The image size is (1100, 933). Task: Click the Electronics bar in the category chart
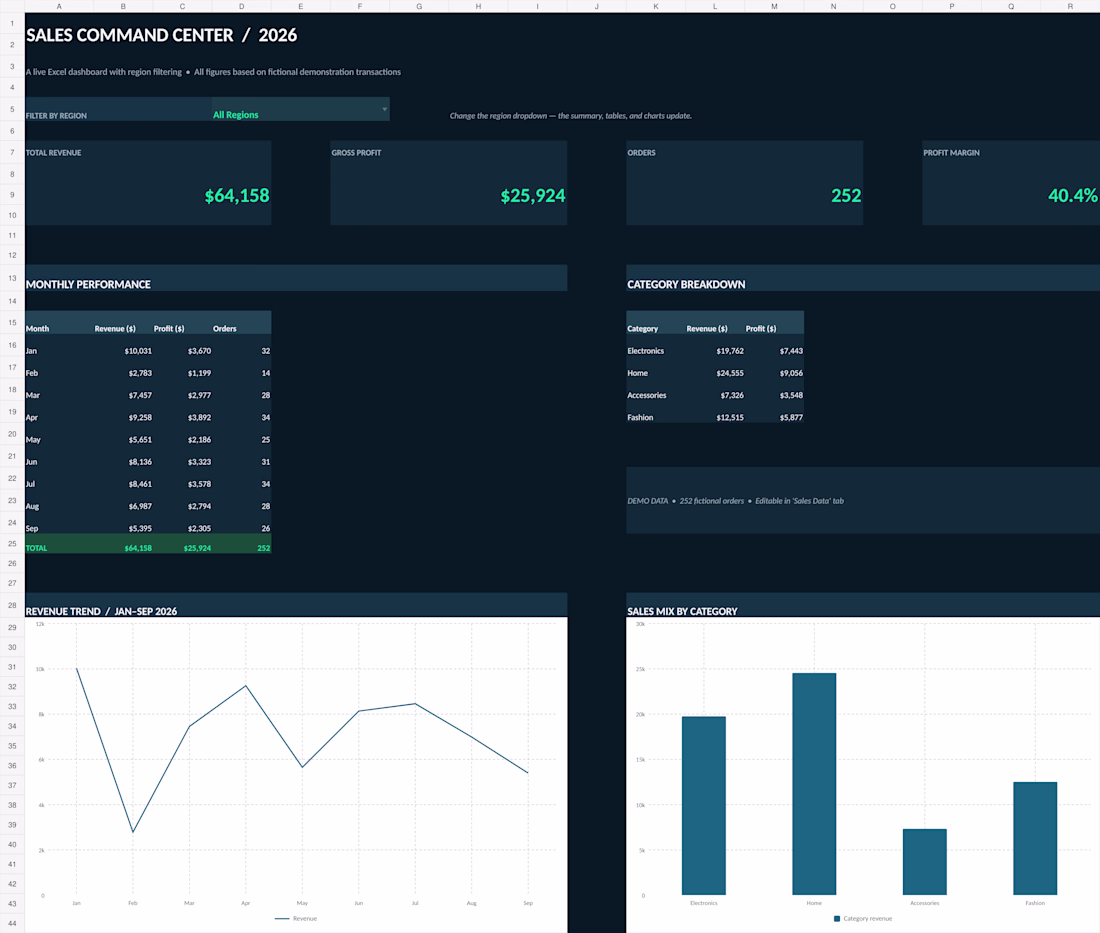tap(704, 806)
